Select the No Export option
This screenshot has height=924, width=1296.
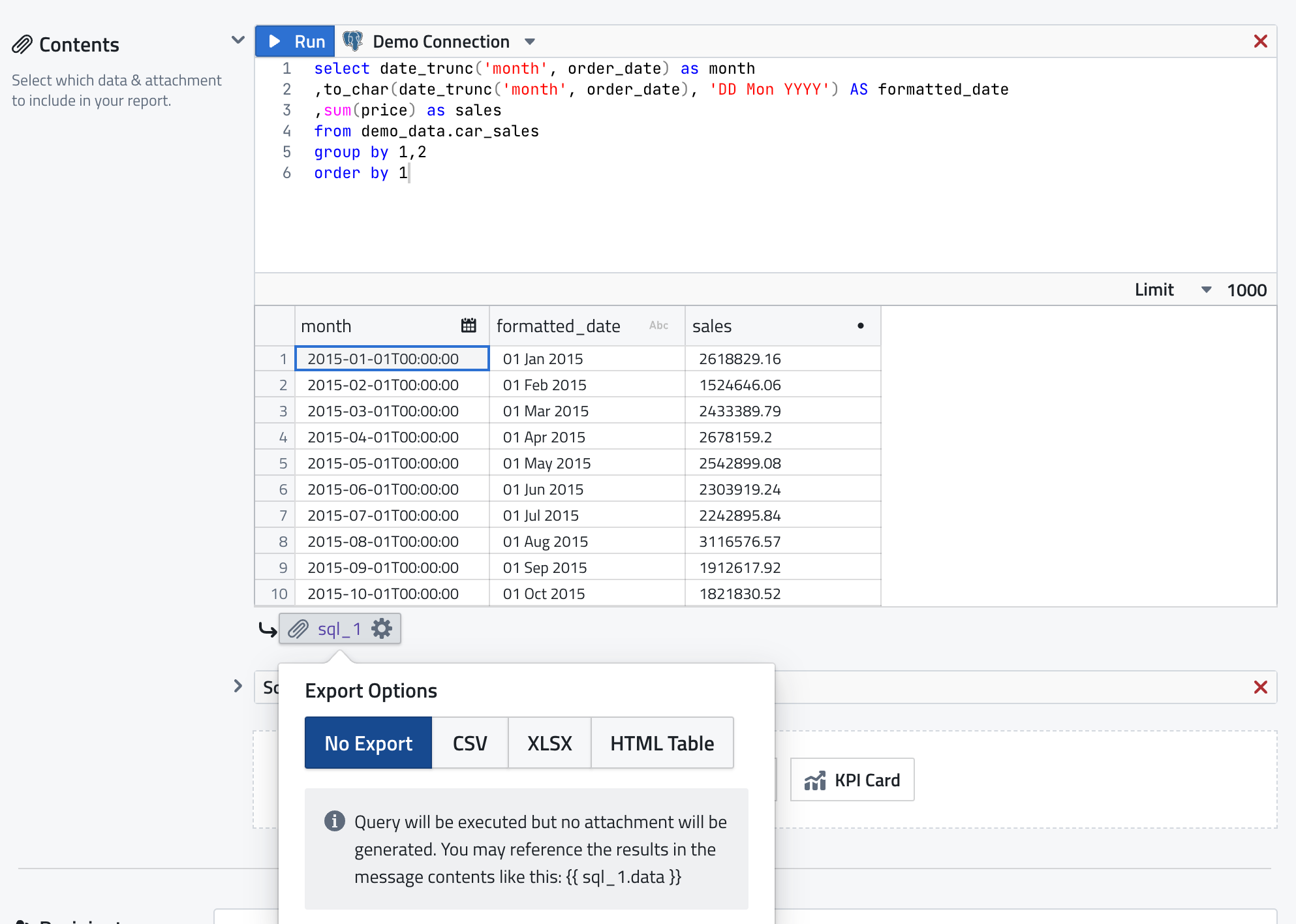[368, 743]
